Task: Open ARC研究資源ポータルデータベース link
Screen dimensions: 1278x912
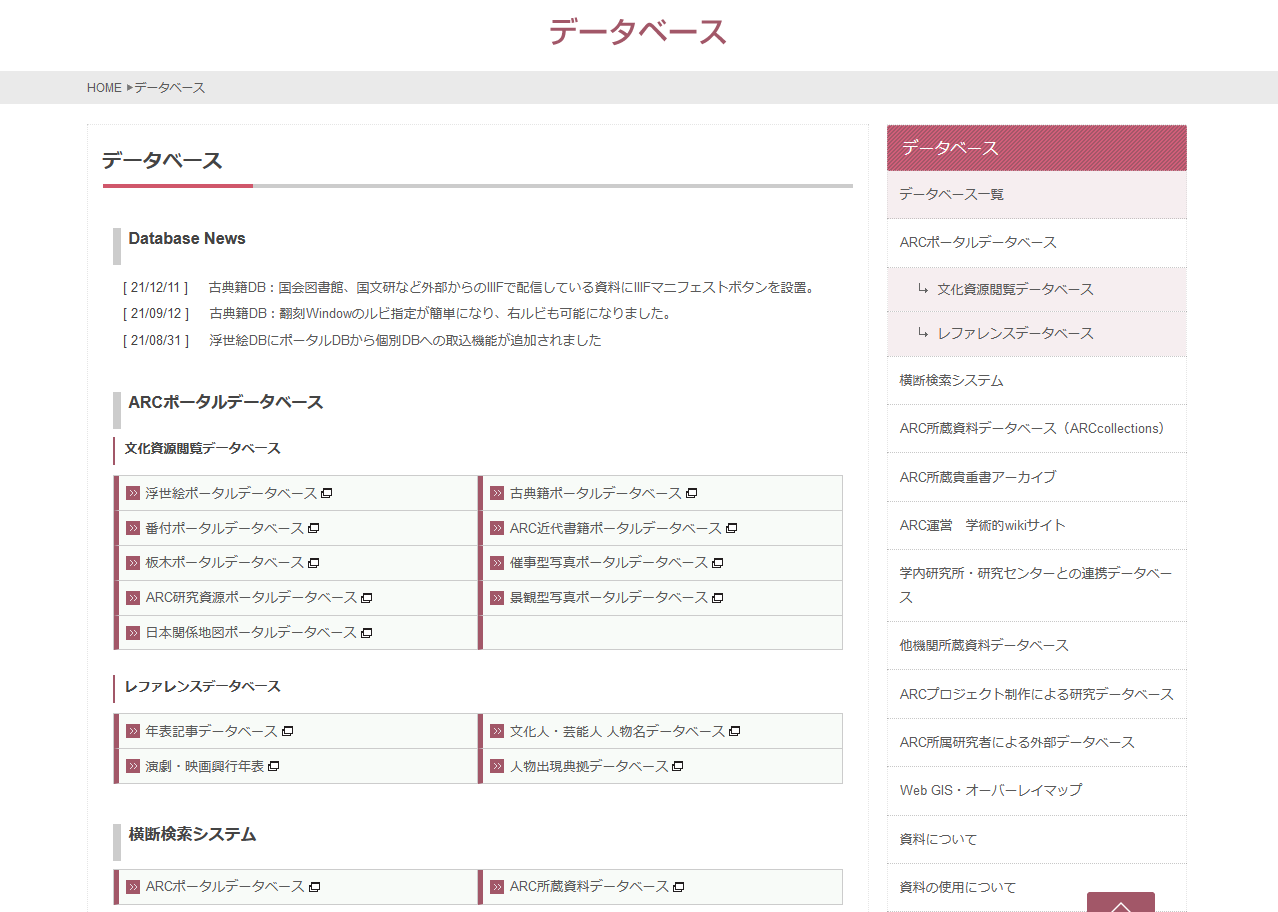Action: point(251,598)
